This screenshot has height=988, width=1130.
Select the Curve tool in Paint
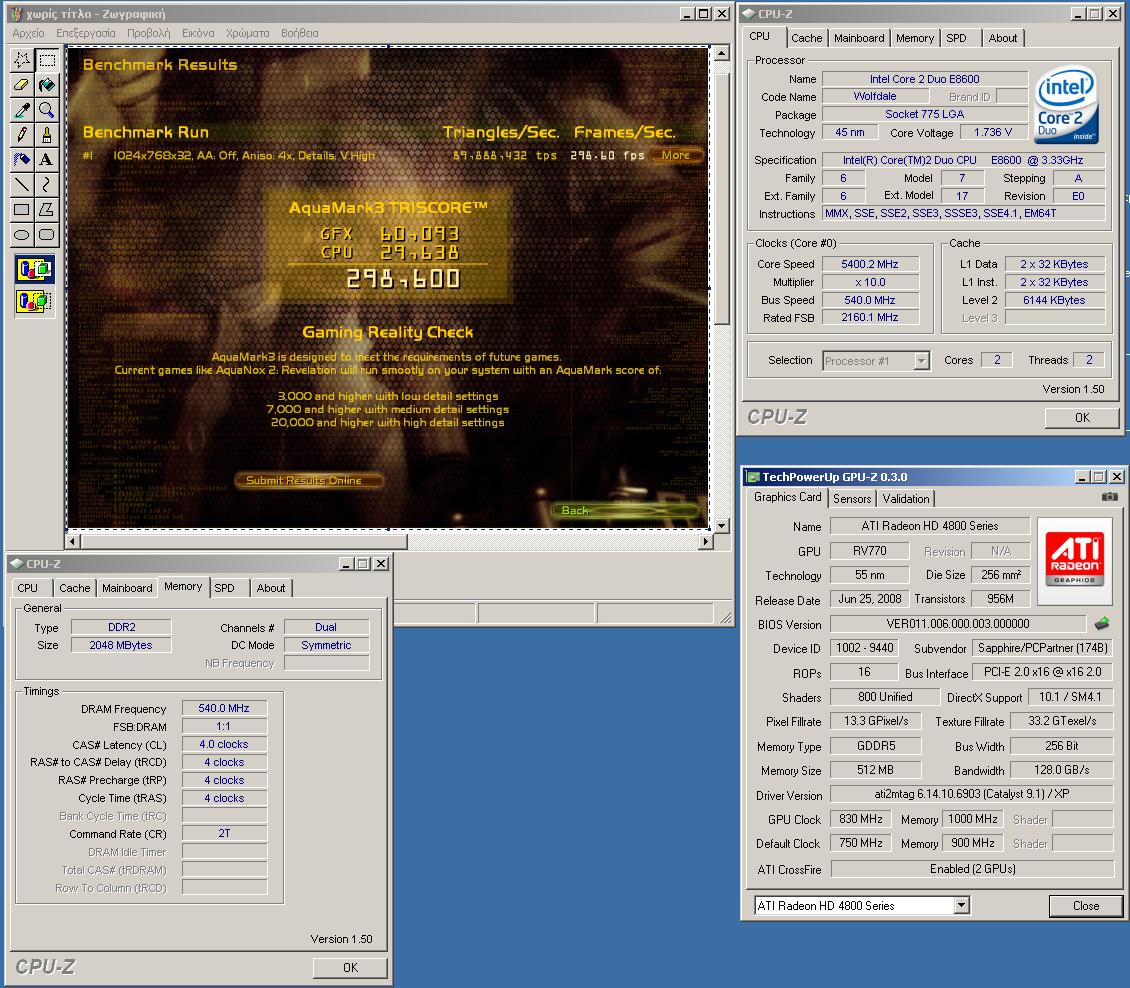47,184
